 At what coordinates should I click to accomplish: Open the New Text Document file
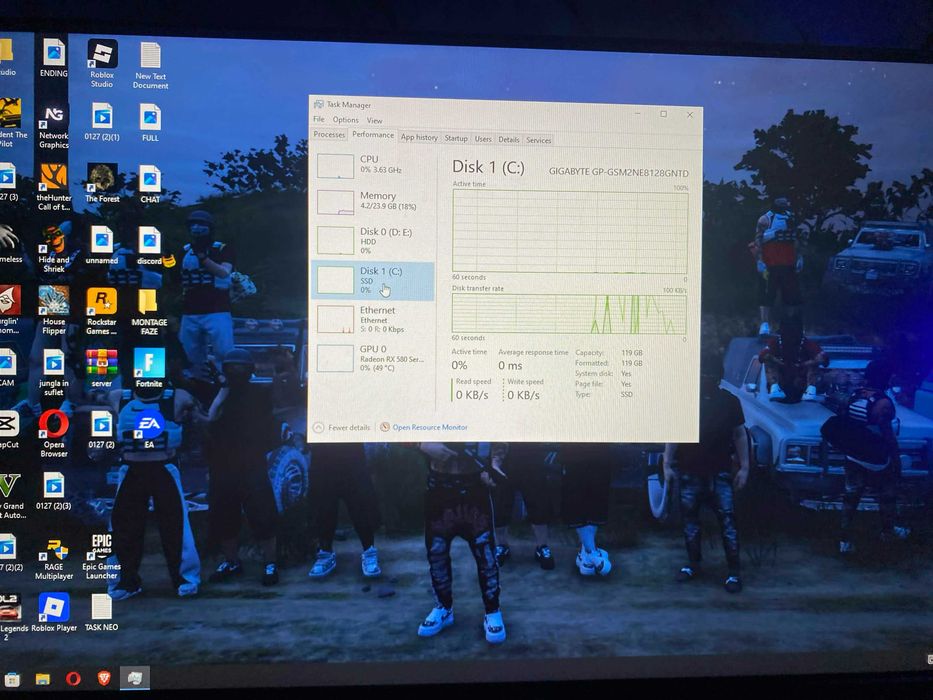point(150,65)
